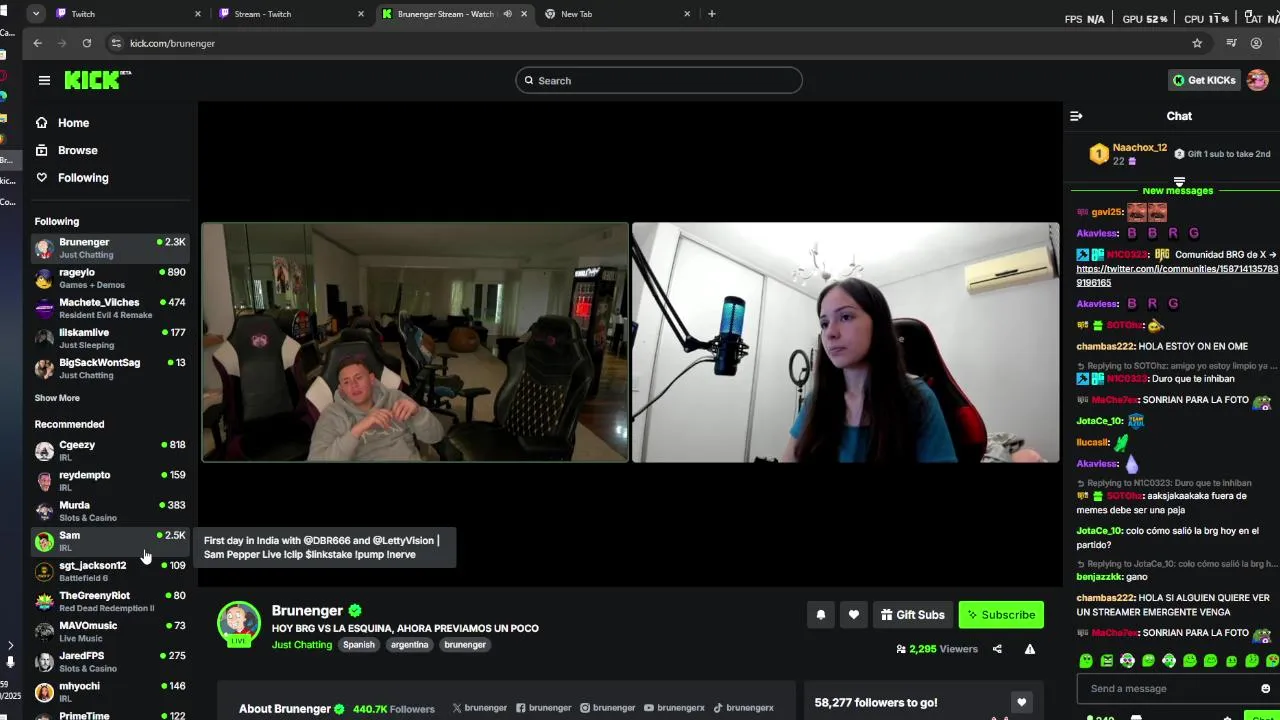Image resolution: width=1280 pixels, height=720 pixels.
Task: Click Brunenger's streamer avatar with LIVE badge
Action: 239,624
